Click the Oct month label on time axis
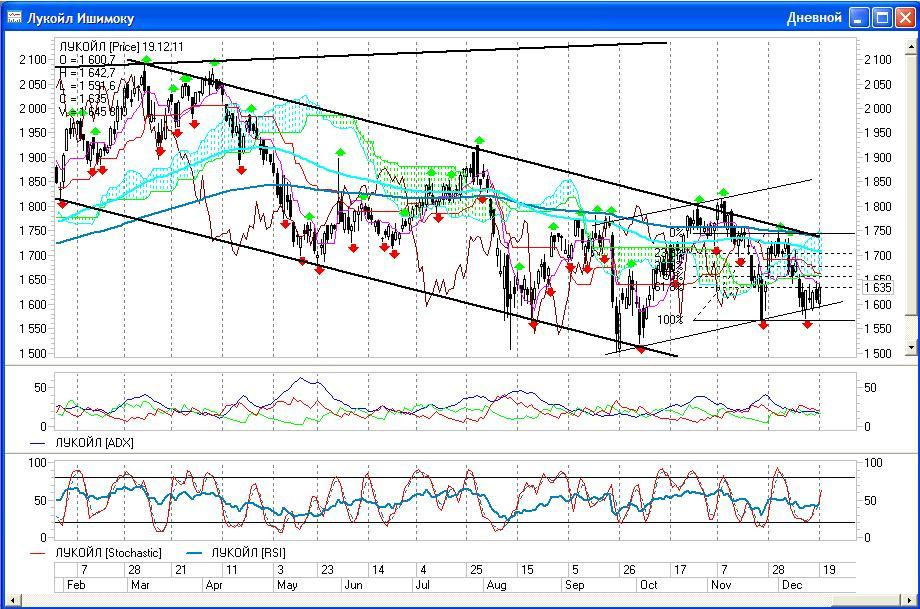This screenshot has width=920, height=609. (648, 585)
